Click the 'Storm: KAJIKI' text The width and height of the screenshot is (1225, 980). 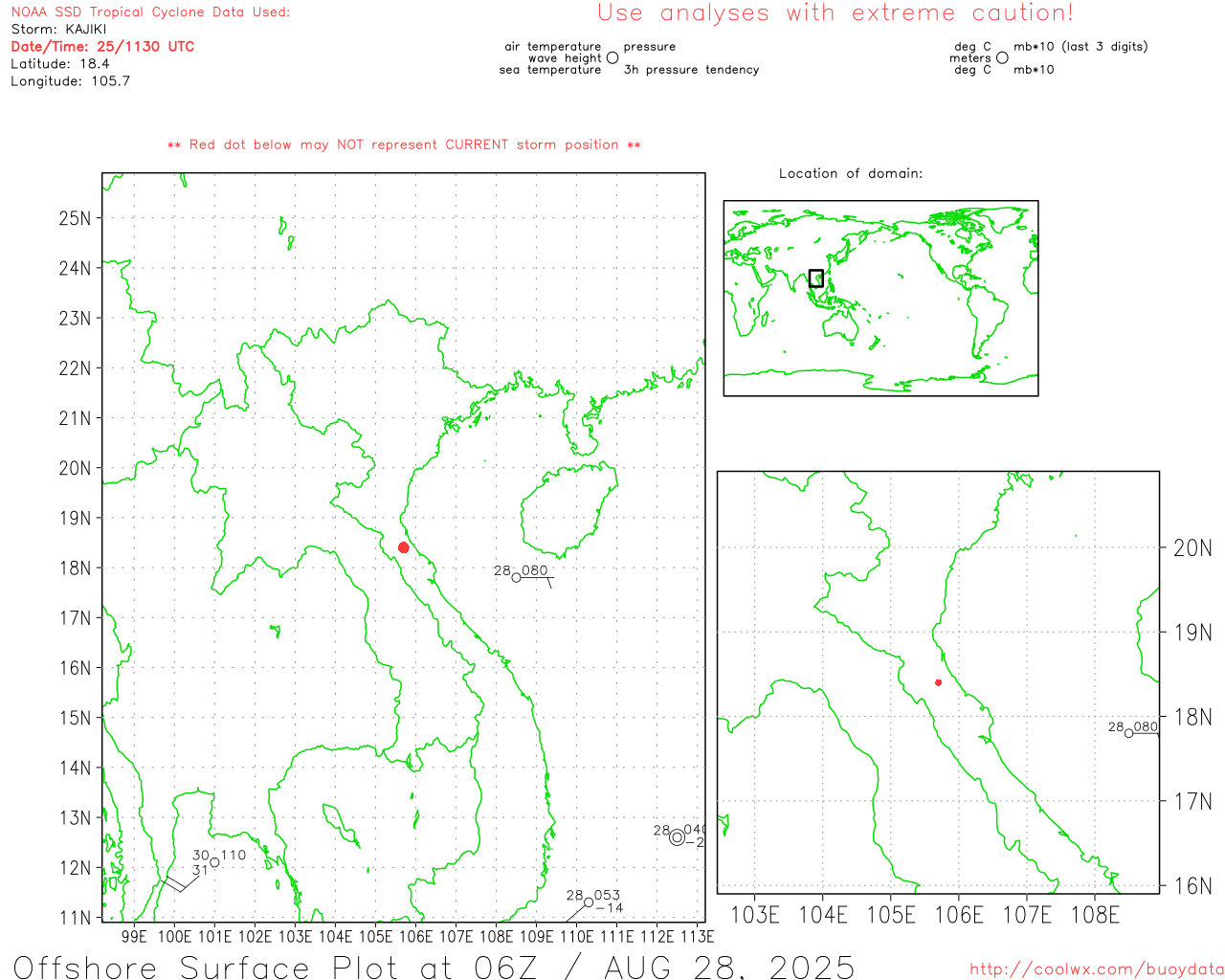pos(58,29)
